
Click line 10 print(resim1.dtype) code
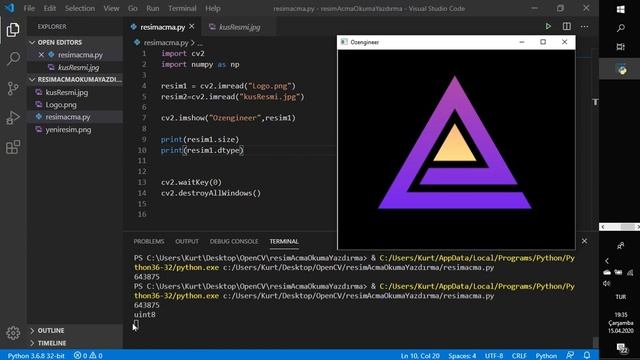click(202, 150)
